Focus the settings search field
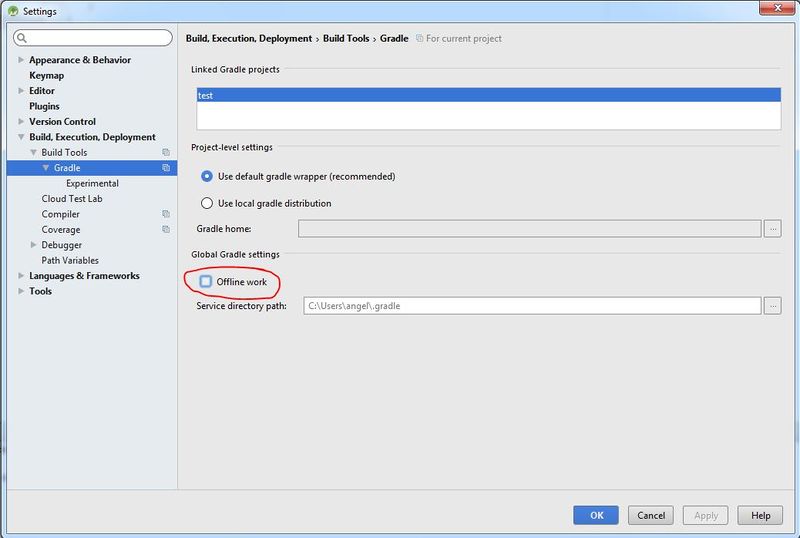This screenshot has width=800, height=538. point(93,38)
